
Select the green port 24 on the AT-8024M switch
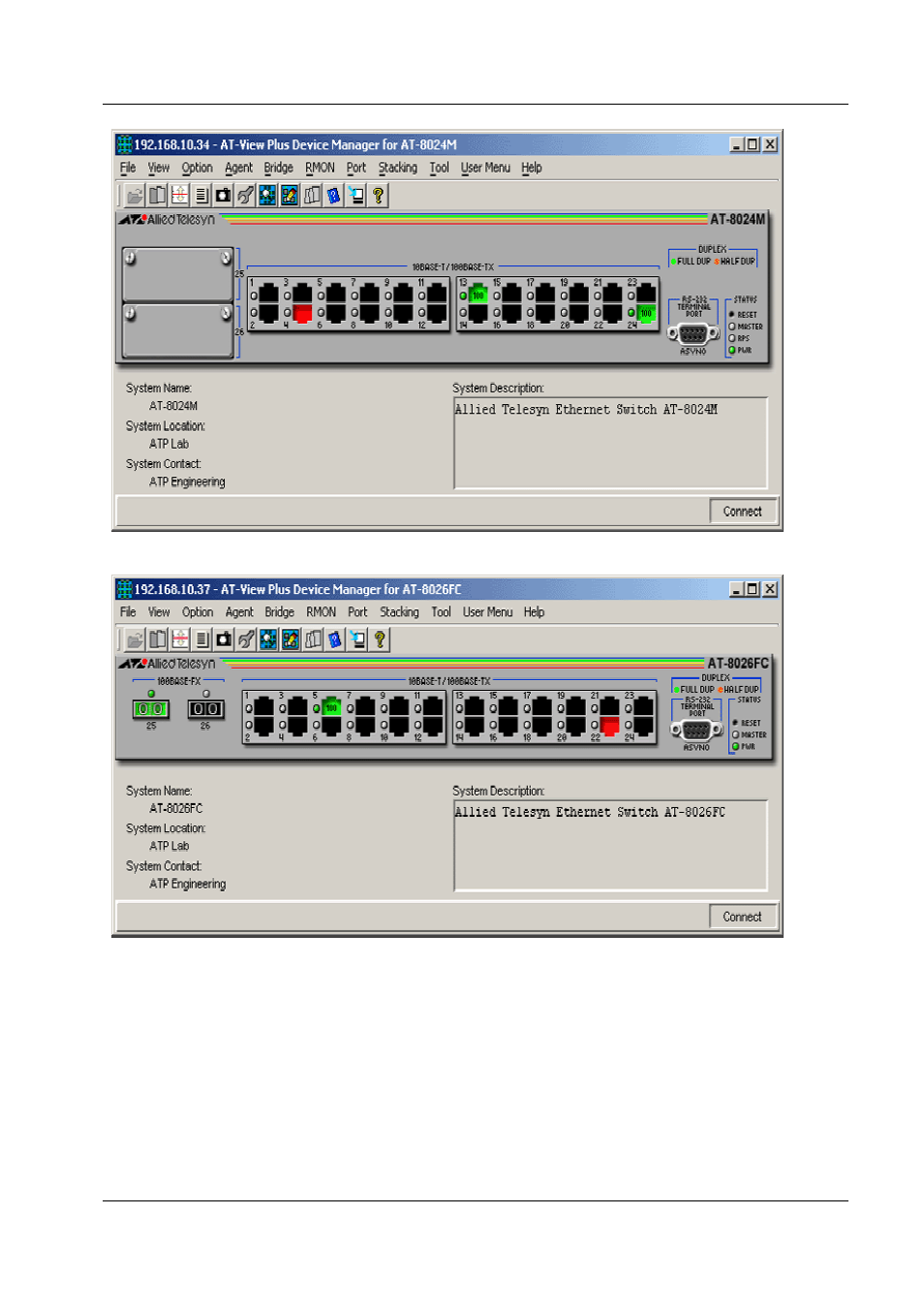[x=646, y=313]
